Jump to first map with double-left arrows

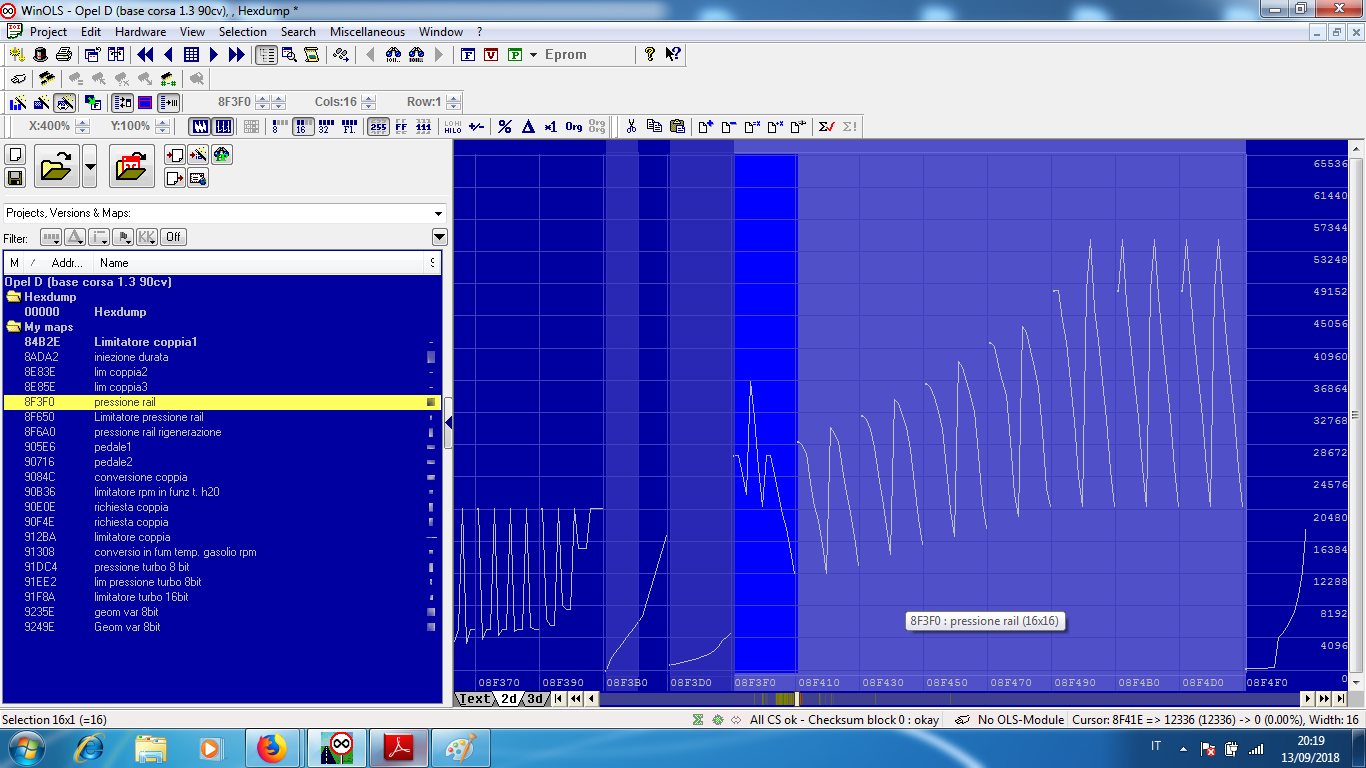click(x=145, y=55)
